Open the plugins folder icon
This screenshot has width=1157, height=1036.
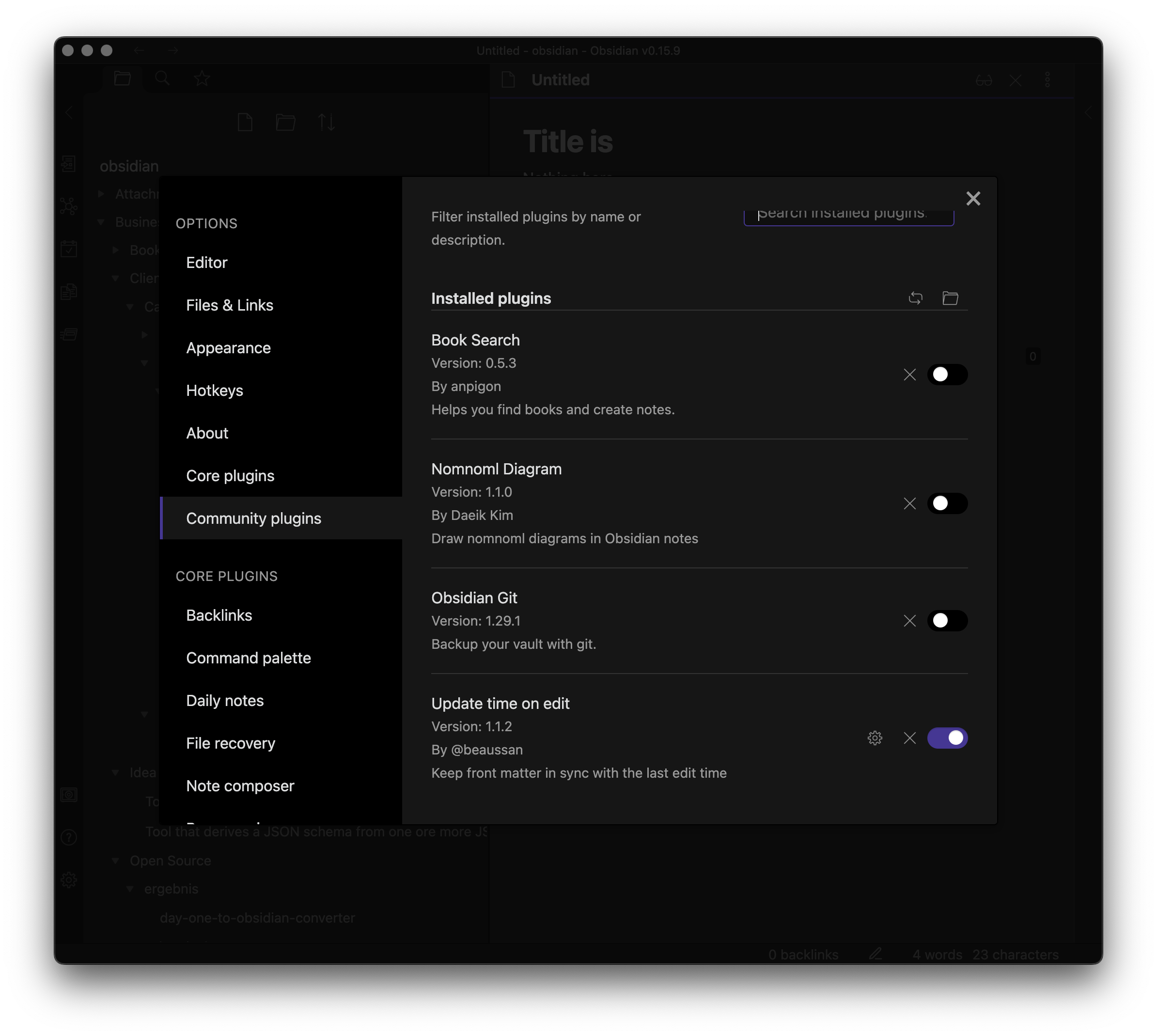pos(950,298)
